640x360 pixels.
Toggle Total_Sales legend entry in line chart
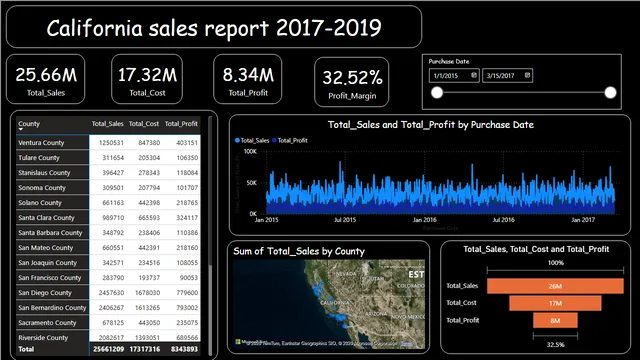point(252,140)
